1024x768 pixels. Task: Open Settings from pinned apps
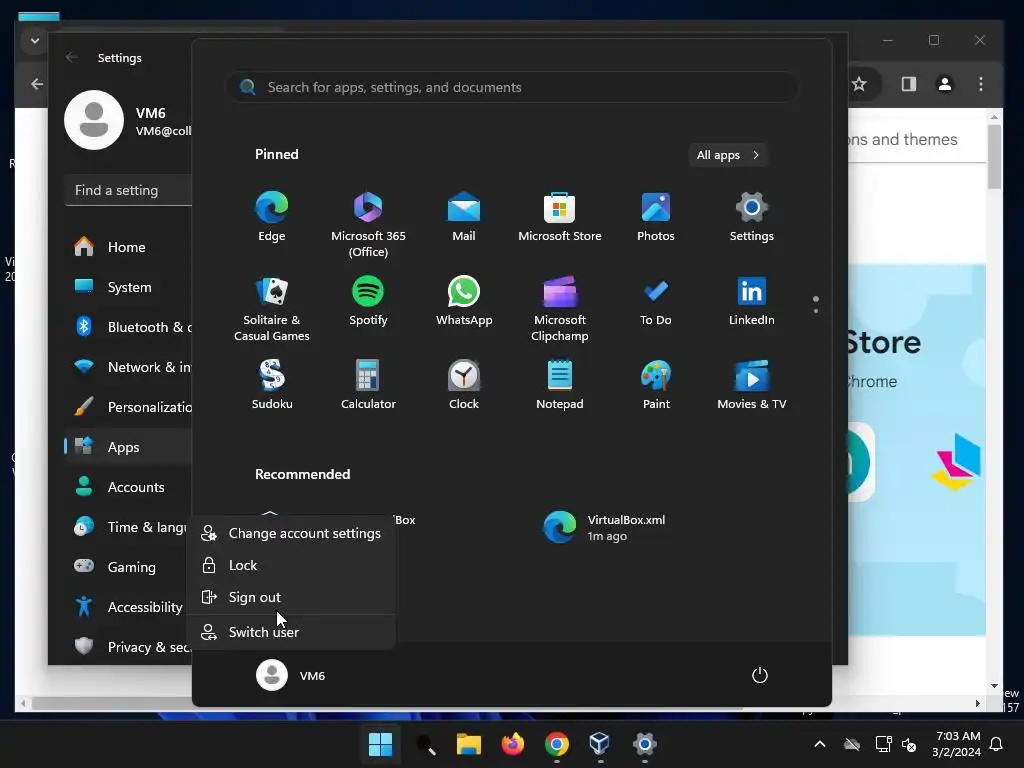pos(752,217)
